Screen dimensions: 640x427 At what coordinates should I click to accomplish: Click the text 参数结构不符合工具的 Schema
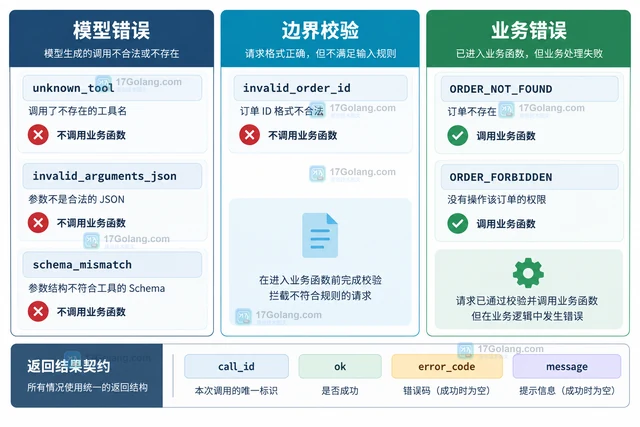click(97, 288)
